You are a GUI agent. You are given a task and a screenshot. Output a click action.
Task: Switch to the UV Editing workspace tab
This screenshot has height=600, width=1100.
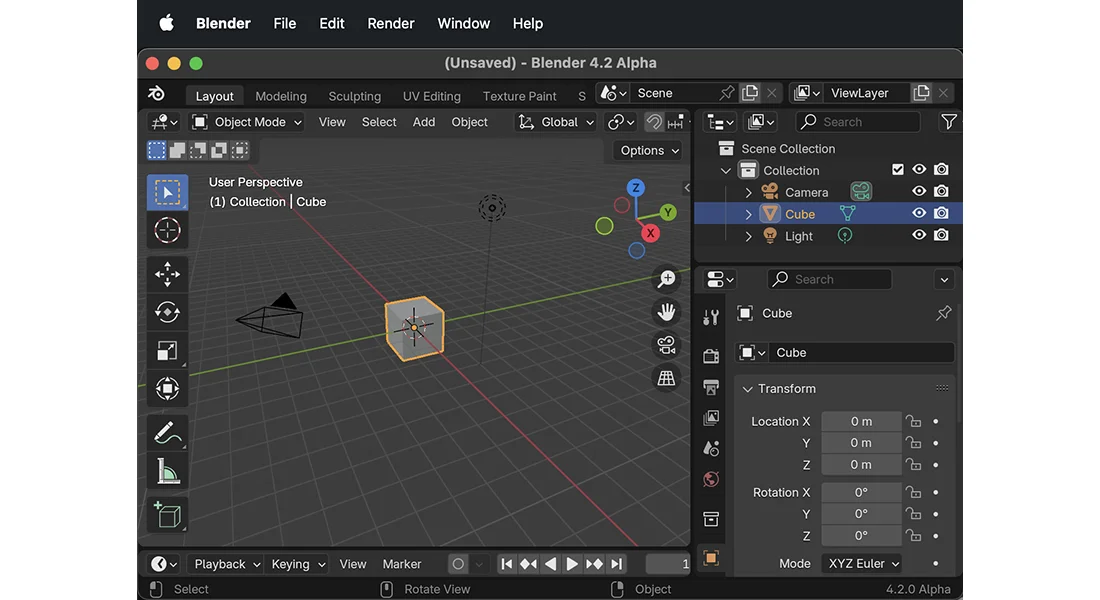[x=431, y=96]
